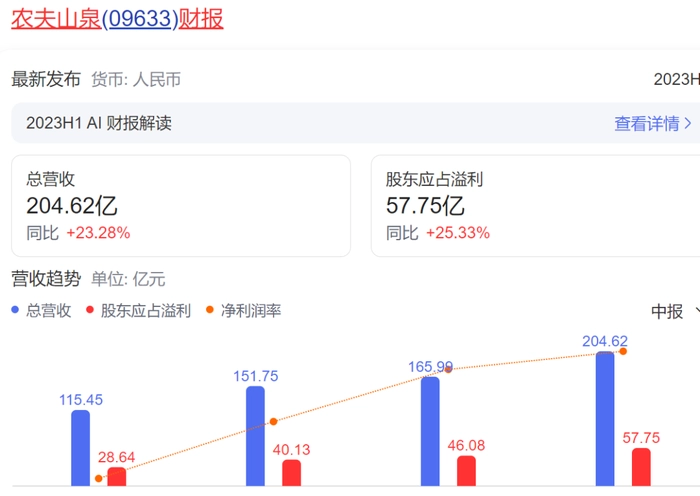Click the blue bar labeled 151.75
The height and width of the screenshot is (496, 700).
255,436
